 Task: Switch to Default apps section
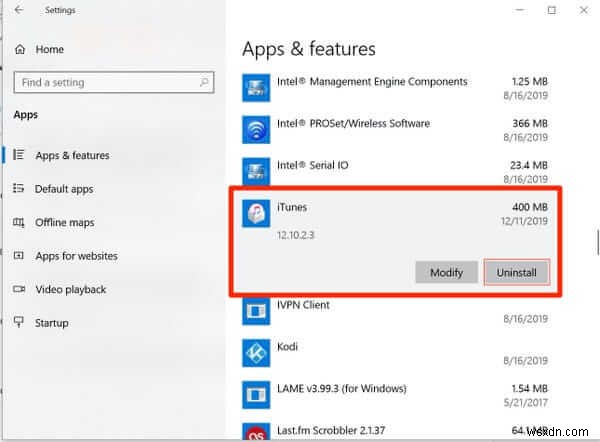[x=64, y=189]
